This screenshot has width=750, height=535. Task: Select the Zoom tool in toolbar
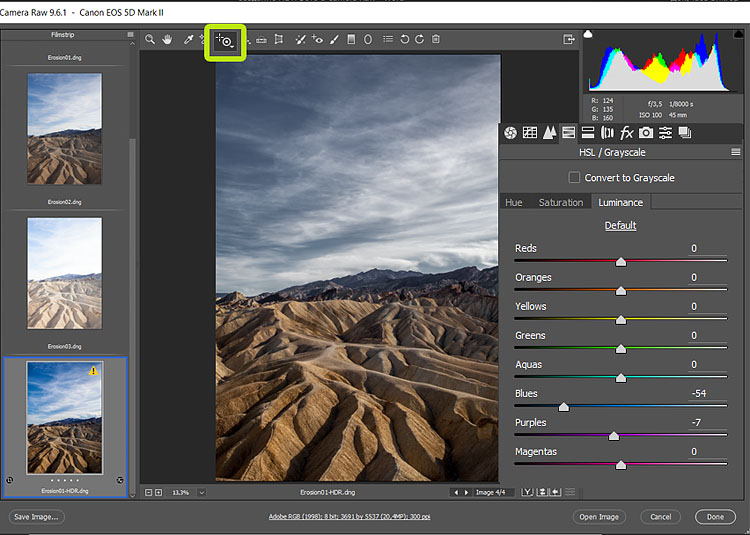pos(150,40)
